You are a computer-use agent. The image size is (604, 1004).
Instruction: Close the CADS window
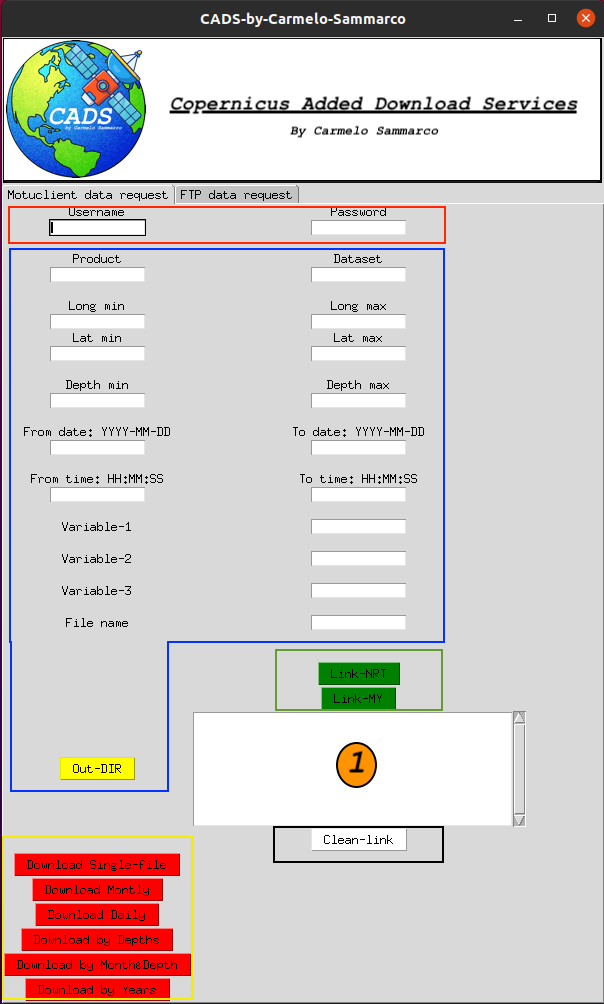[585, 18]
